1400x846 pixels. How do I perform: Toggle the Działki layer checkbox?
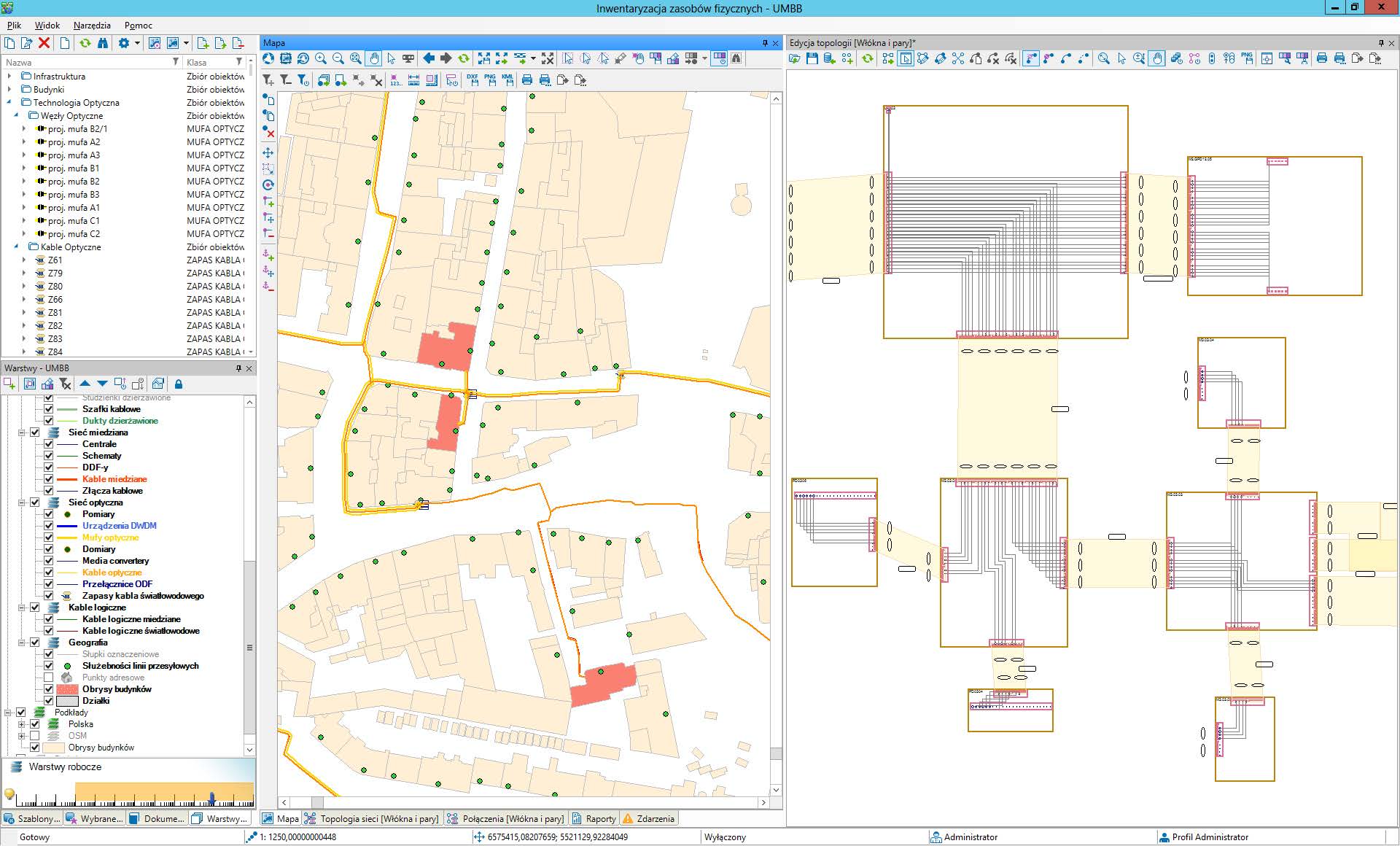[x=49, y=701]
